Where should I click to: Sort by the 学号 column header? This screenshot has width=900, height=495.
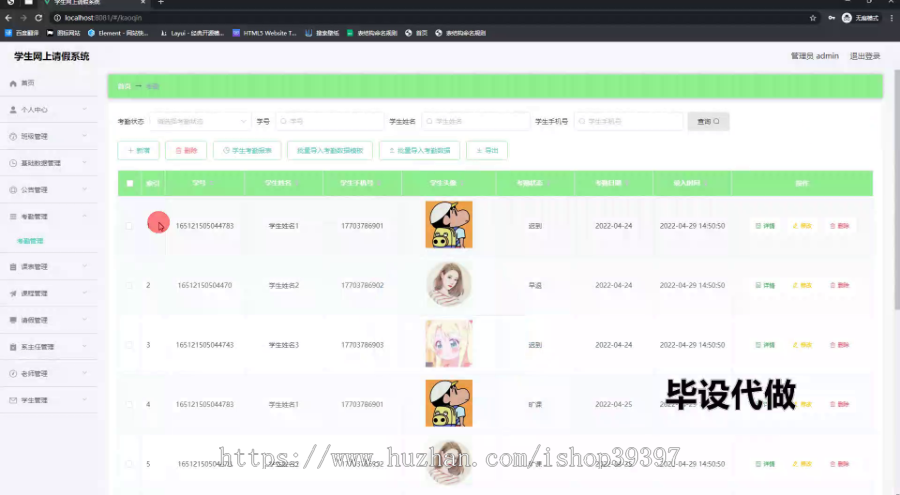click(204, 183)
